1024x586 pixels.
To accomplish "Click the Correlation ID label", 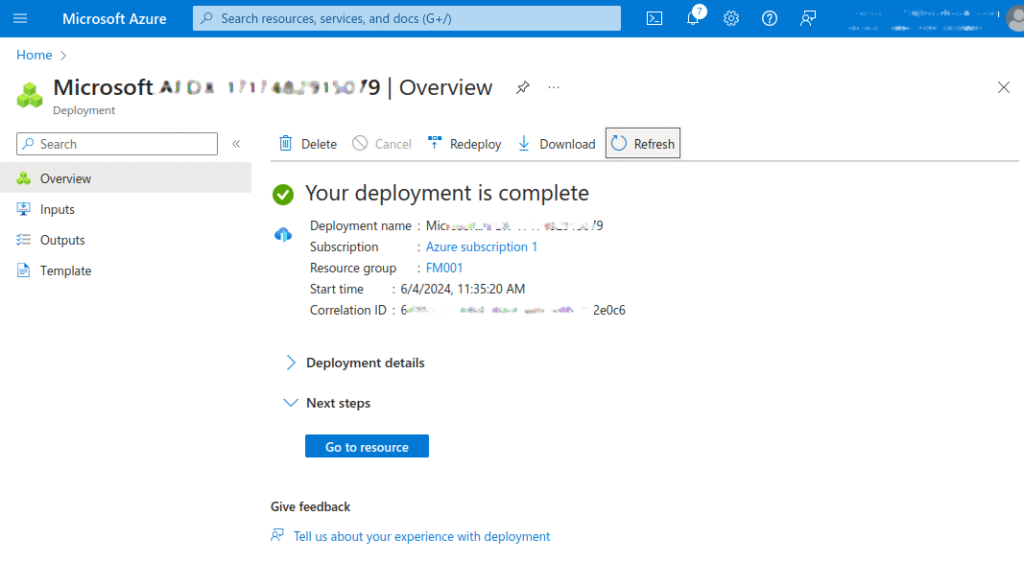I will (x=348, y=310).
